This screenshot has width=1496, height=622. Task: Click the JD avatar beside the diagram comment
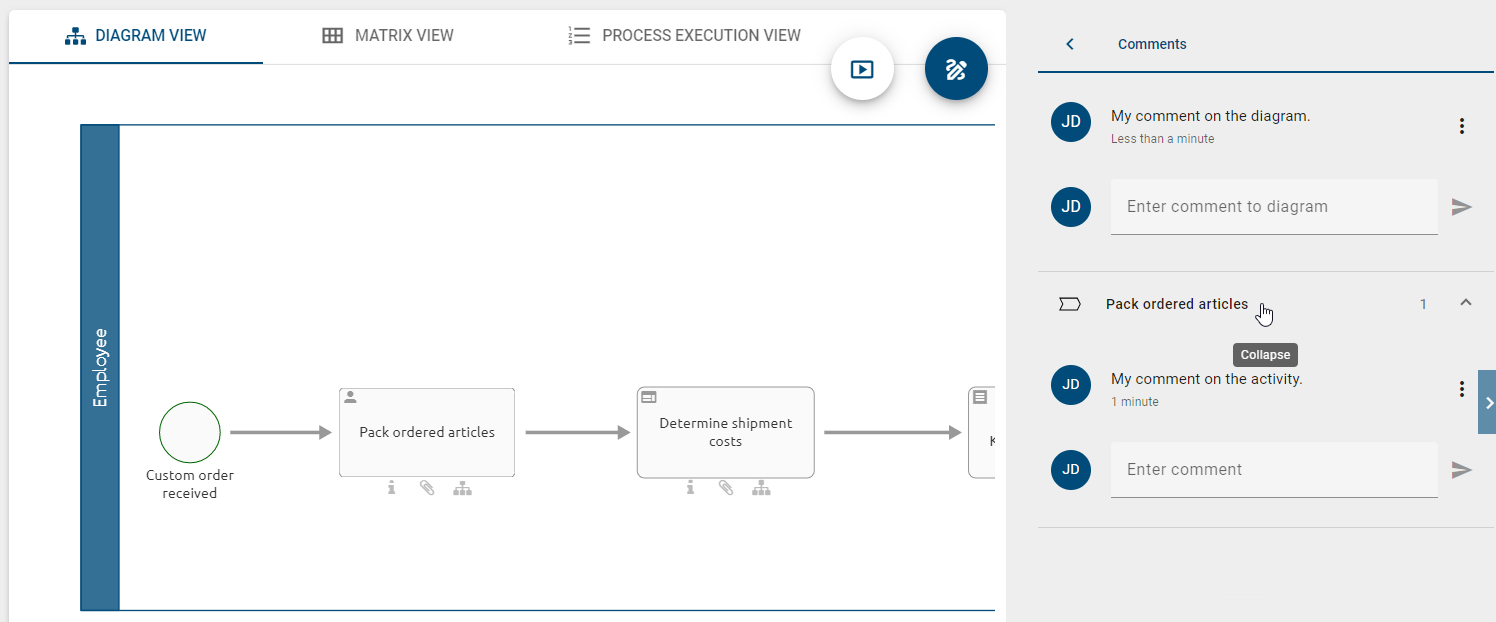pos(1070,121)
